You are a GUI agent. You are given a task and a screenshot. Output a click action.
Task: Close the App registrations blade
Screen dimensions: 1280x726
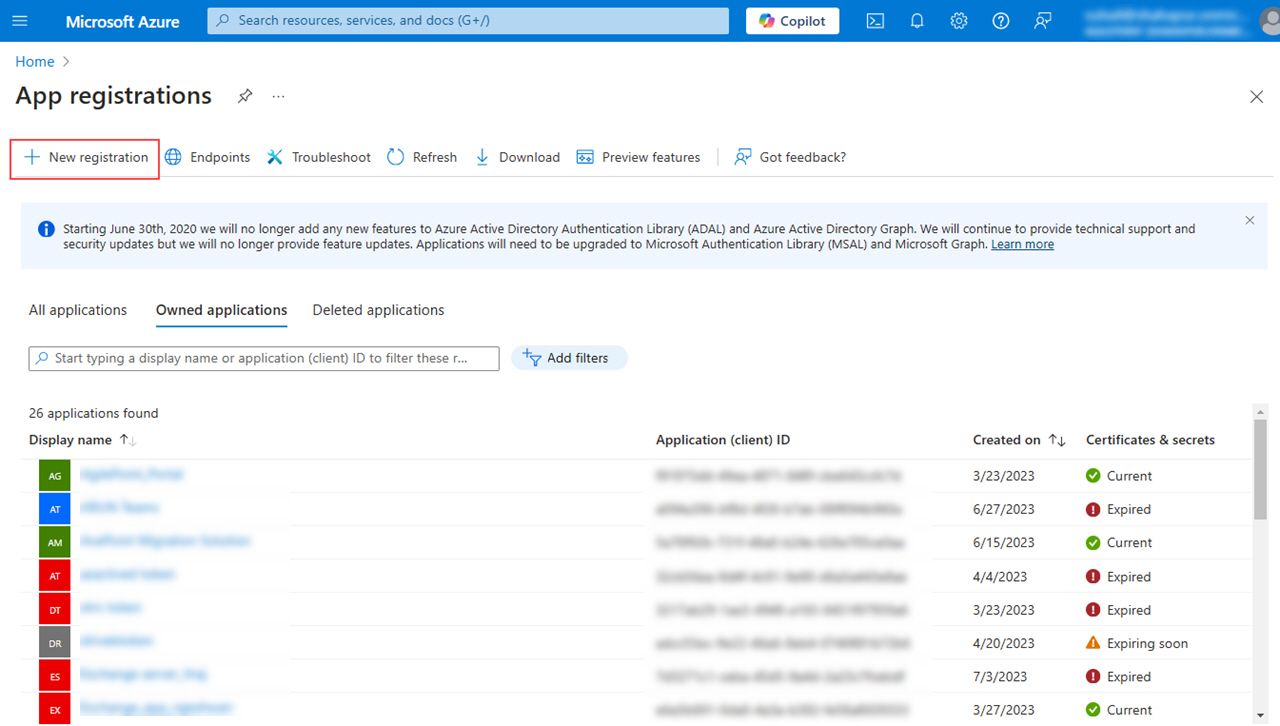point(1257,97)
